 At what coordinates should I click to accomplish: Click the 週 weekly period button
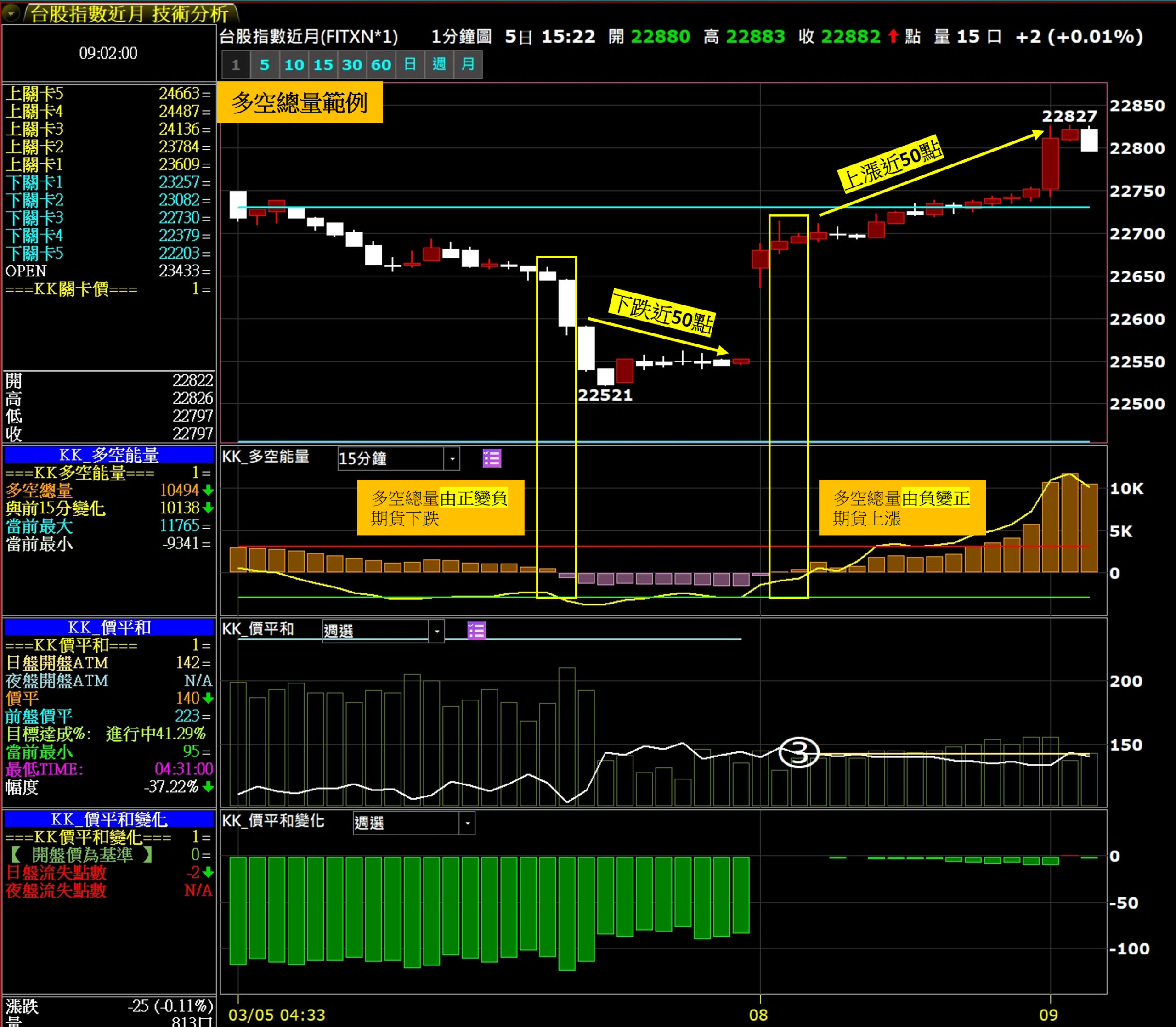coord(439,65)
